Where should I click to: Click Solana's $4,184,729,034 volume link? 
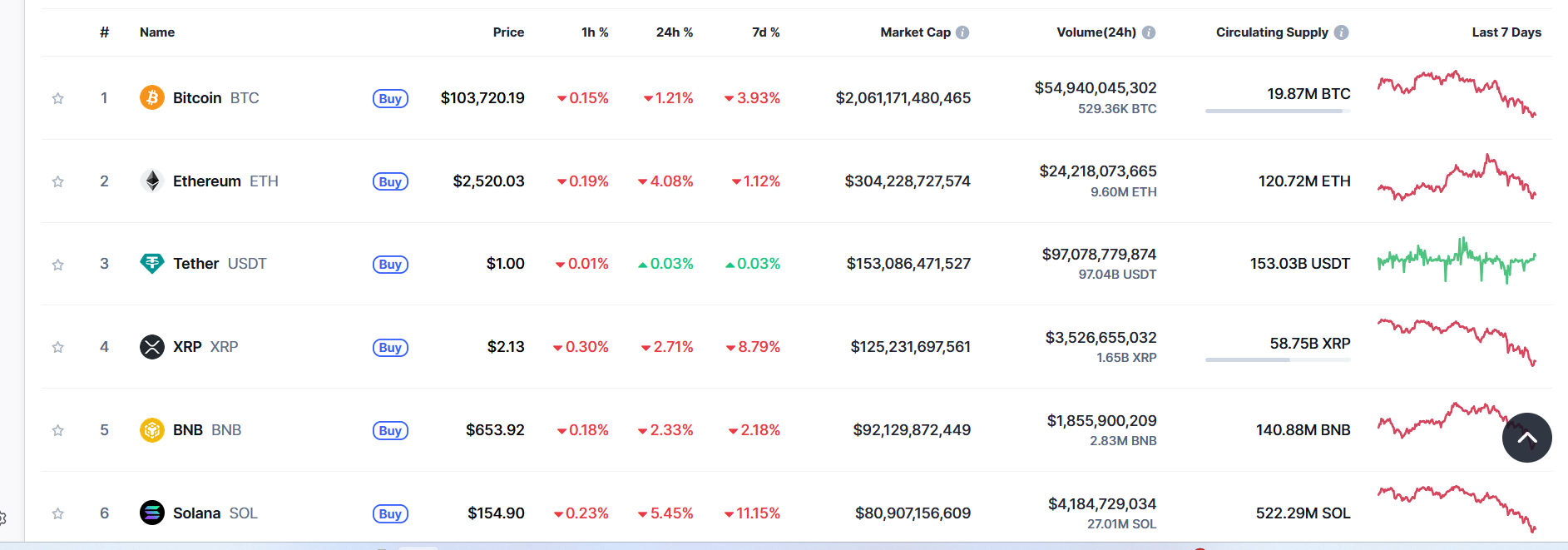point(1102,503)
